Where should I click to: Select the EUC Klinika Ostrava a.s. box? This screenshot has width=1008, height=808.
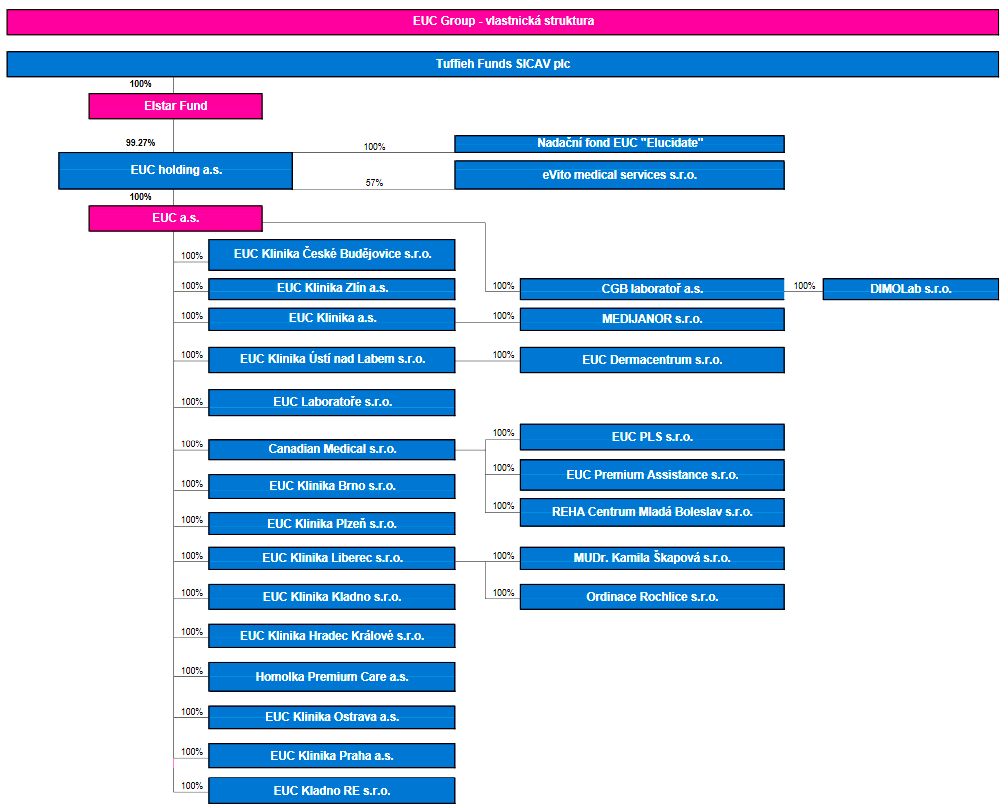click(332, 717)
